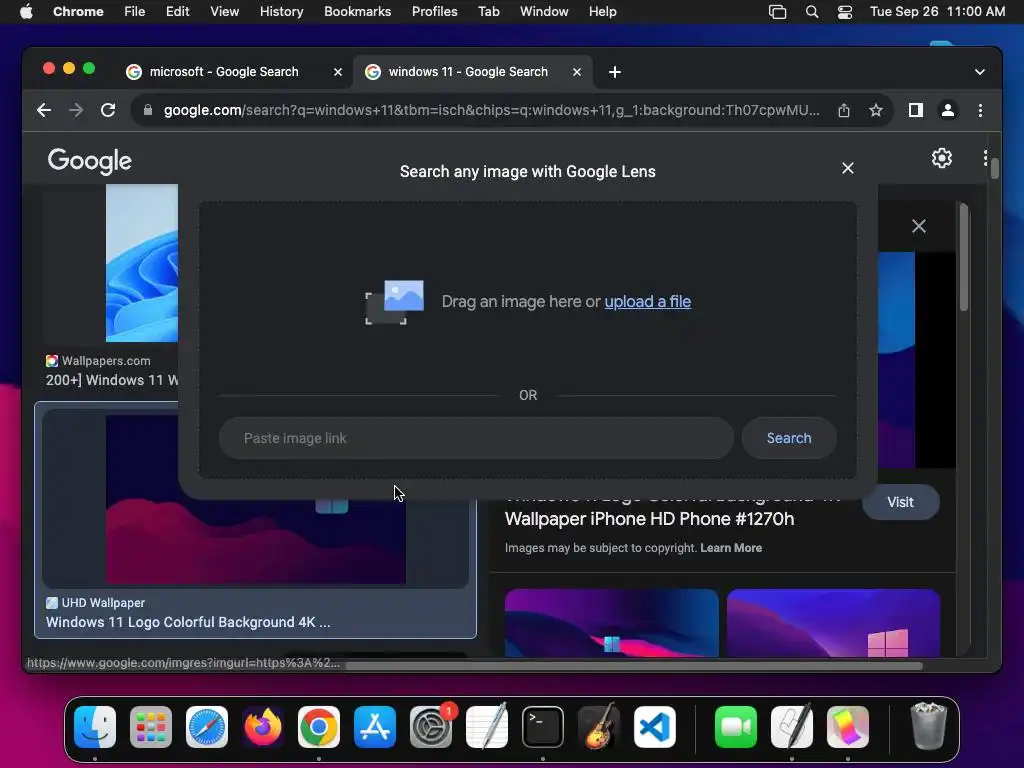The image size is (1024, 768).
Task: Click the screen mirroring menu bar icon
Action: [777, 12]
